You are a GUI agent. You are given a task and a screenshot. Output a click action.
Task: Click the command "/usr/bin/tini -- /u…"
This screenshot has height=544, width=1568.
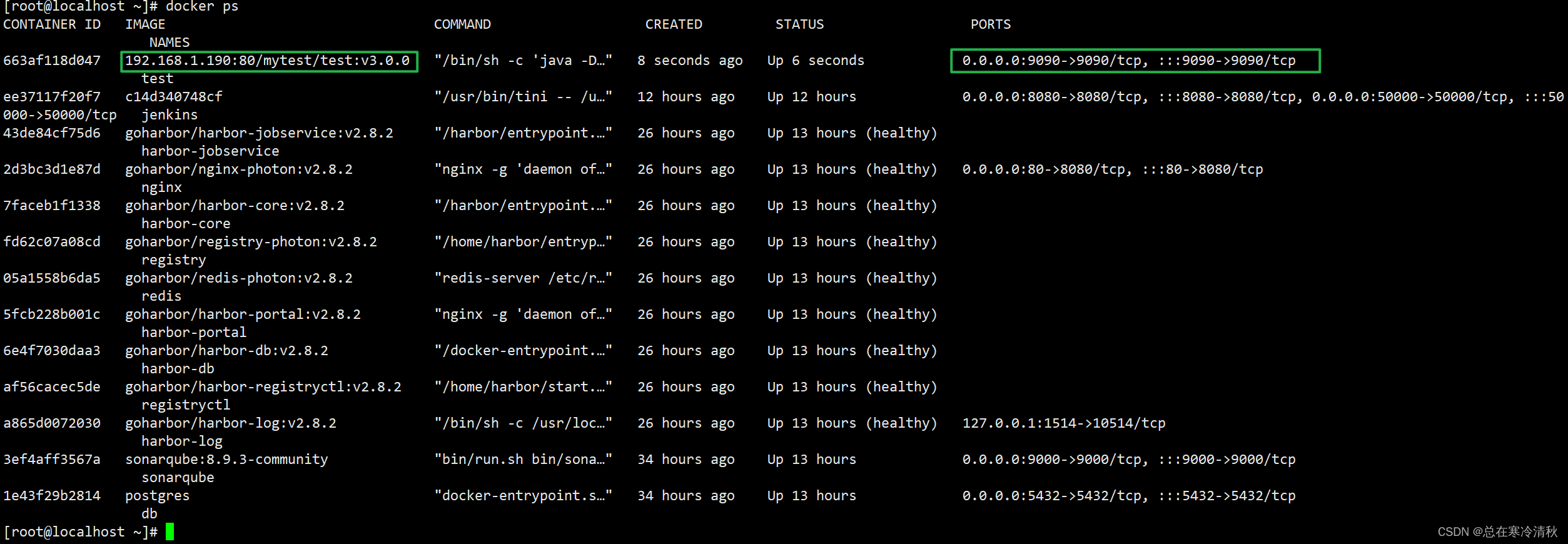(524, 97)
